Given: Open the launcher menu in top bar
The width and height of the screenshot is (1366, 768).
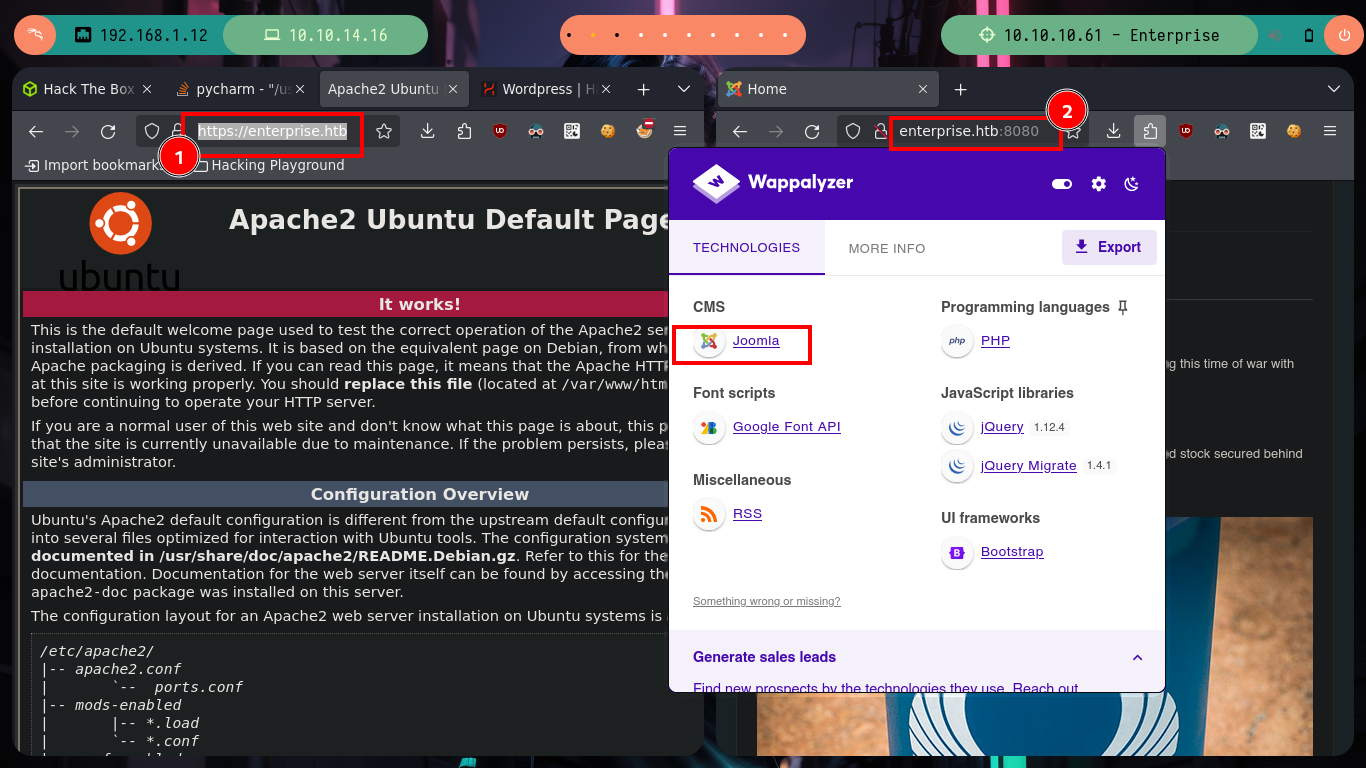Looking at the screenshot, I should (x=35, y=35).
